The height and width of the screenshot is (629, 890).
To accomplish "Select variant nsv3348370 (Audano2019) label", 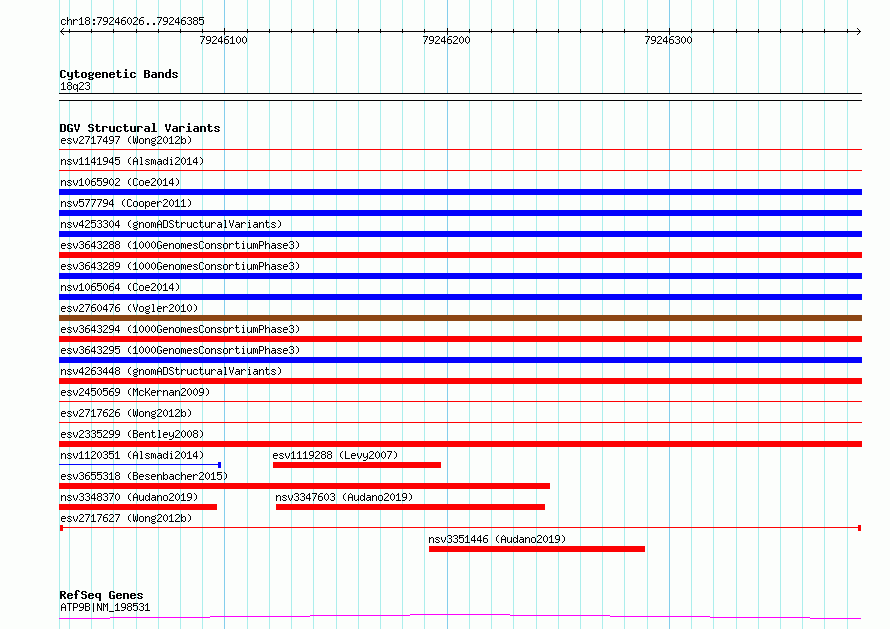I will (129, 497).
